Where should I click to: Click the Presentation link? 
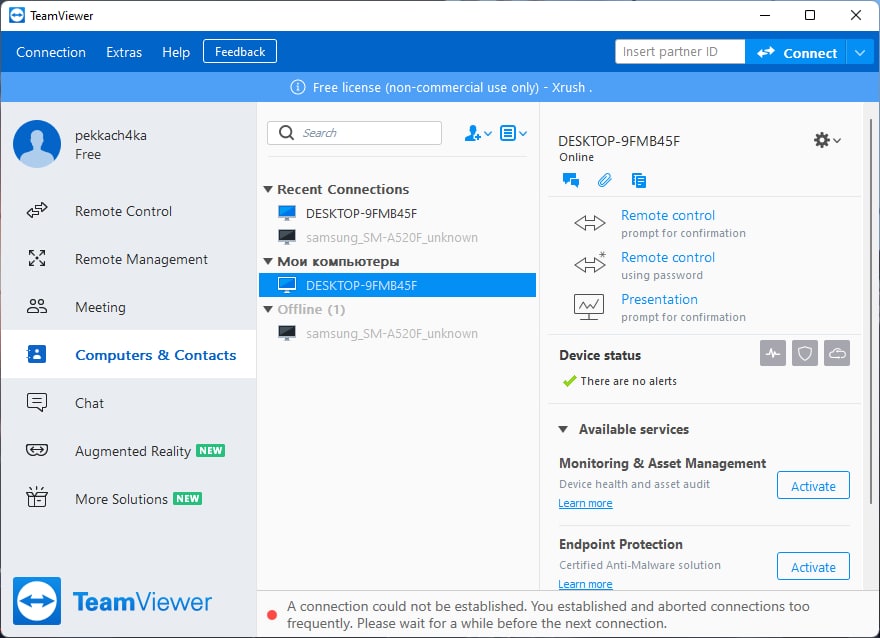[659, 299]
